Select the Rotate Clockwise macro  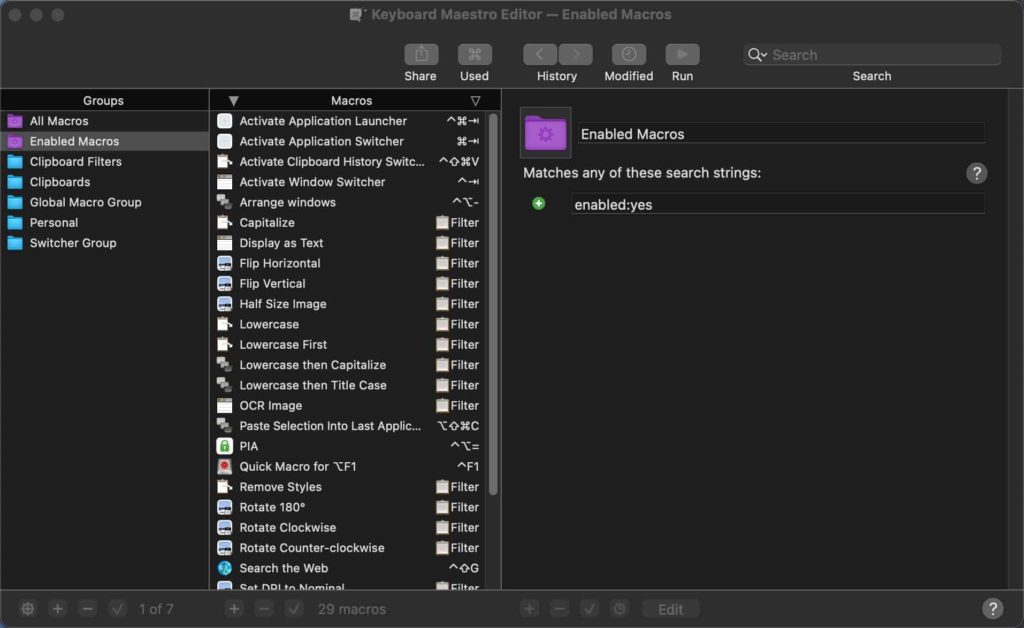[x=349, y=527]
